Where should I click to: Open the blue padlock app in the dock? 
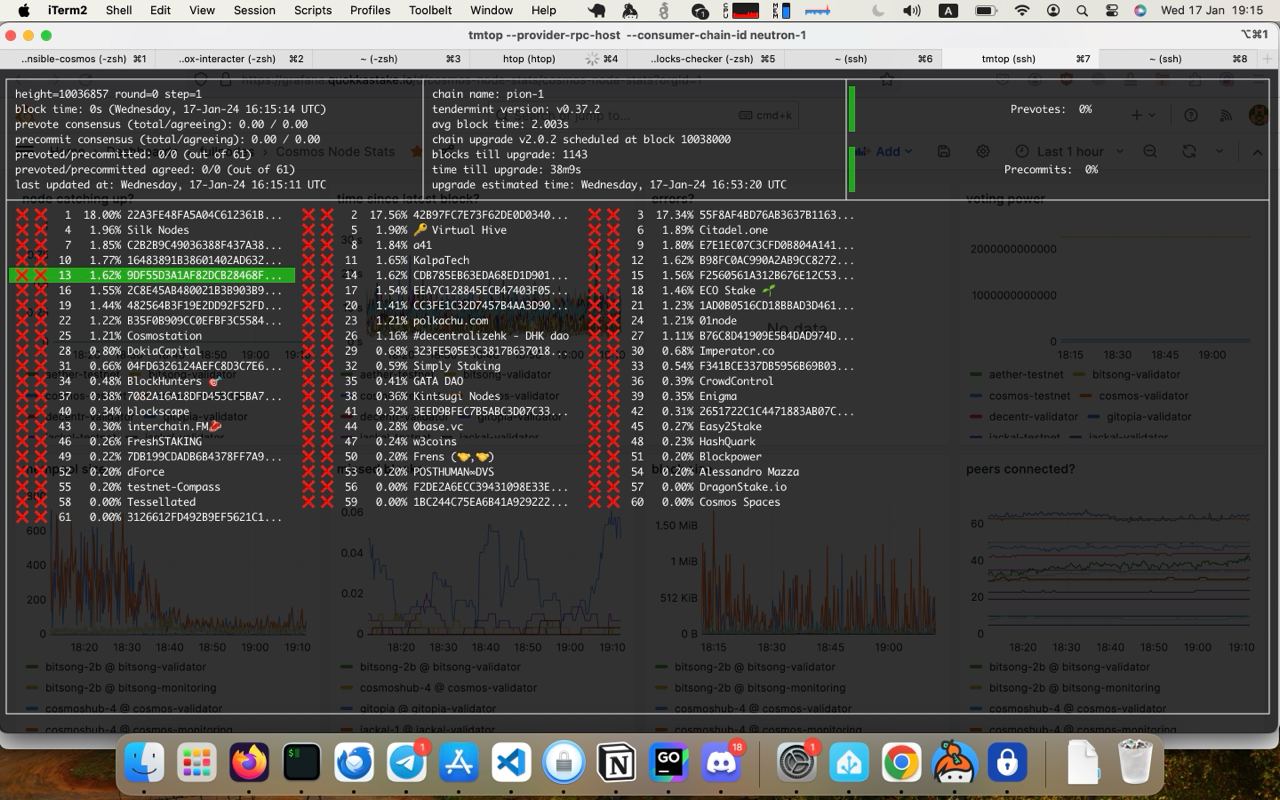(1007, 763)
